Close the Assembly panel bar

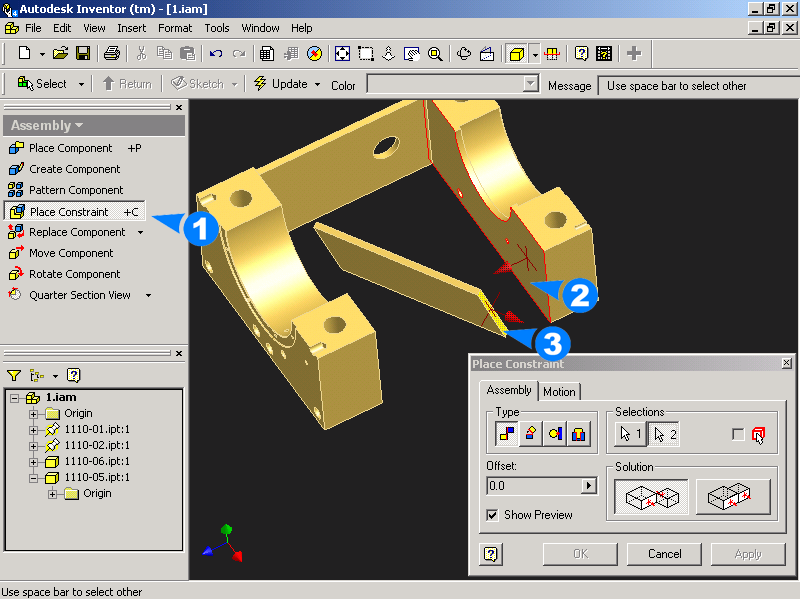179,107
